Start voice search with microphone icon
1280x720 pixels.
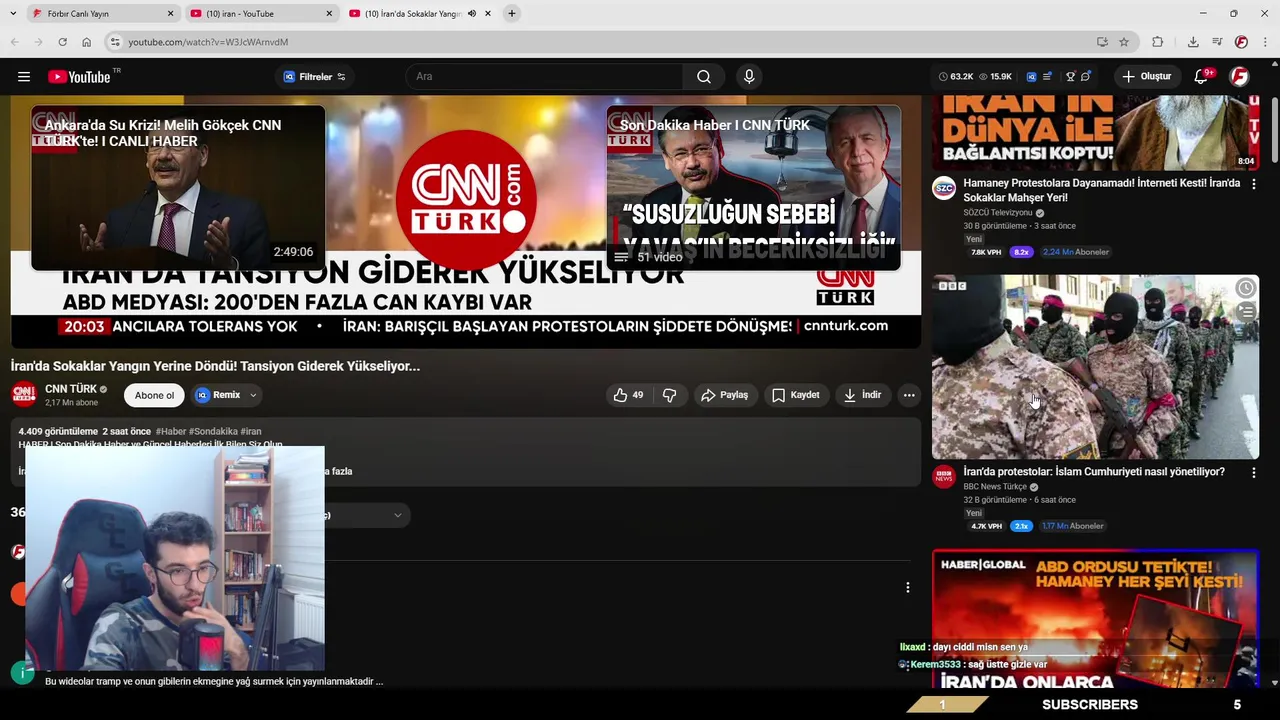[749, 77]
